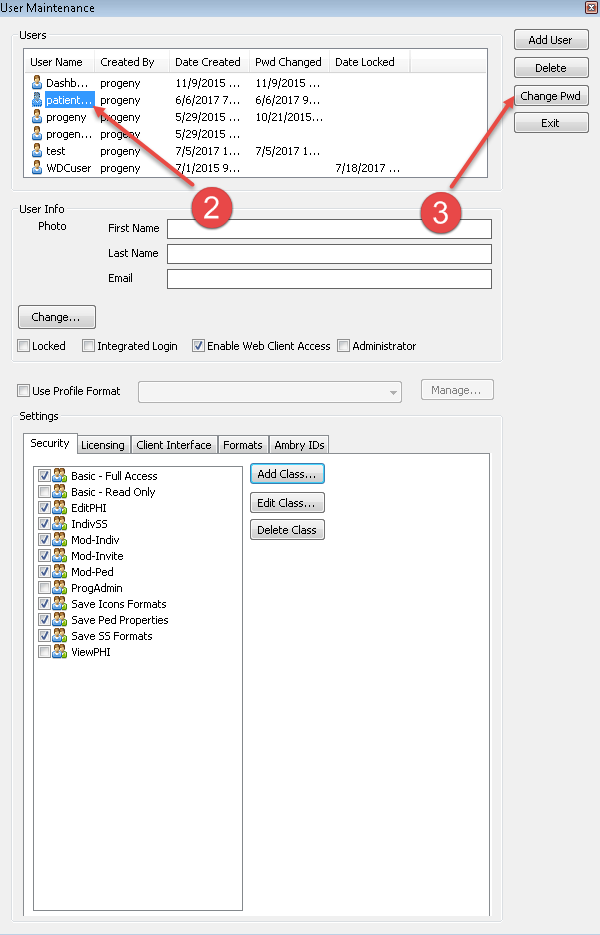Screen dimensions: 600x935
Task: Click the Save SS Formats group icon
Action: click(x=60, y=636)
